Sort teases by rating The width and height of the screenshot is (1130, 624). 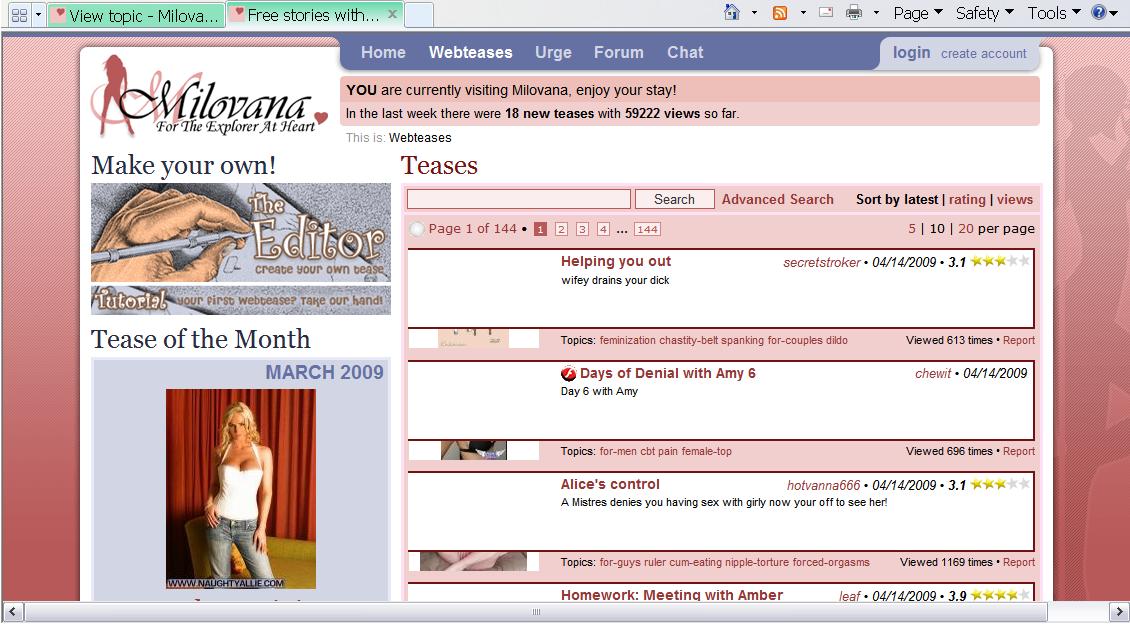pos(966,200)
